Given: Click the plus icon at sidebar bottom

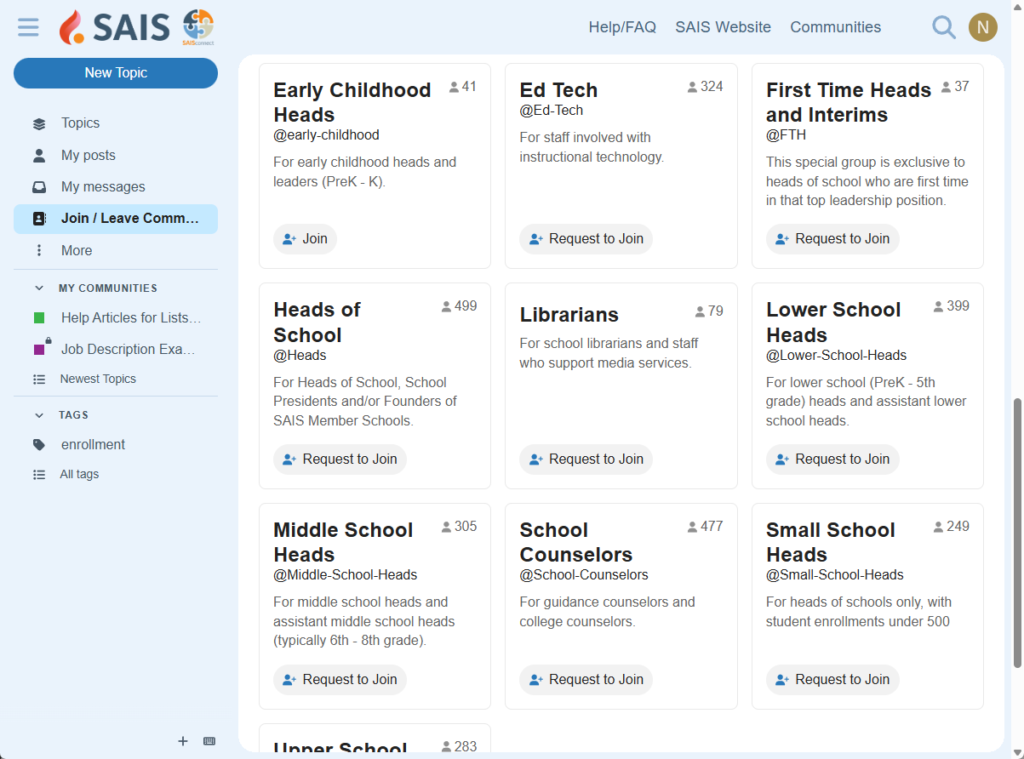Looking at the screenshot, I should (x=182, y=741).
